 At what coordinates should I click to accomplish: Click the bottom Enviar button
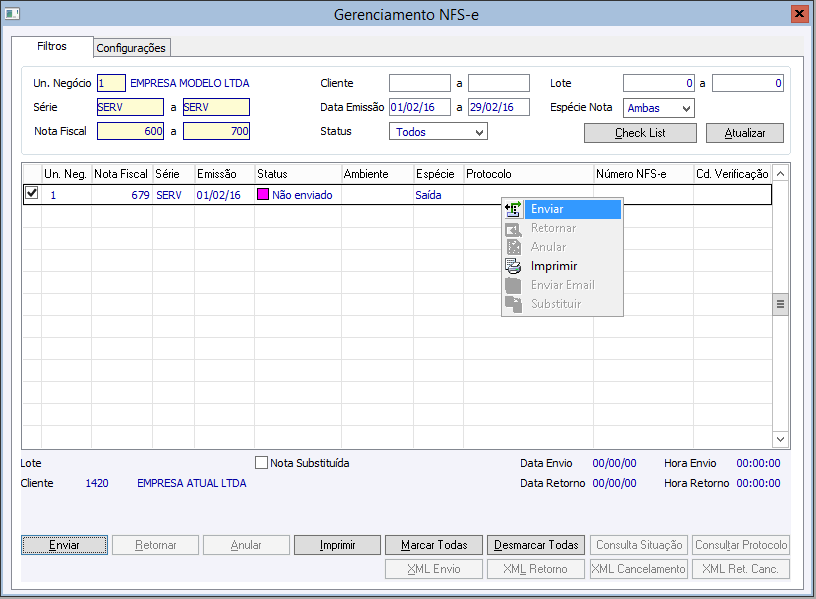click(x=65, y=545)
